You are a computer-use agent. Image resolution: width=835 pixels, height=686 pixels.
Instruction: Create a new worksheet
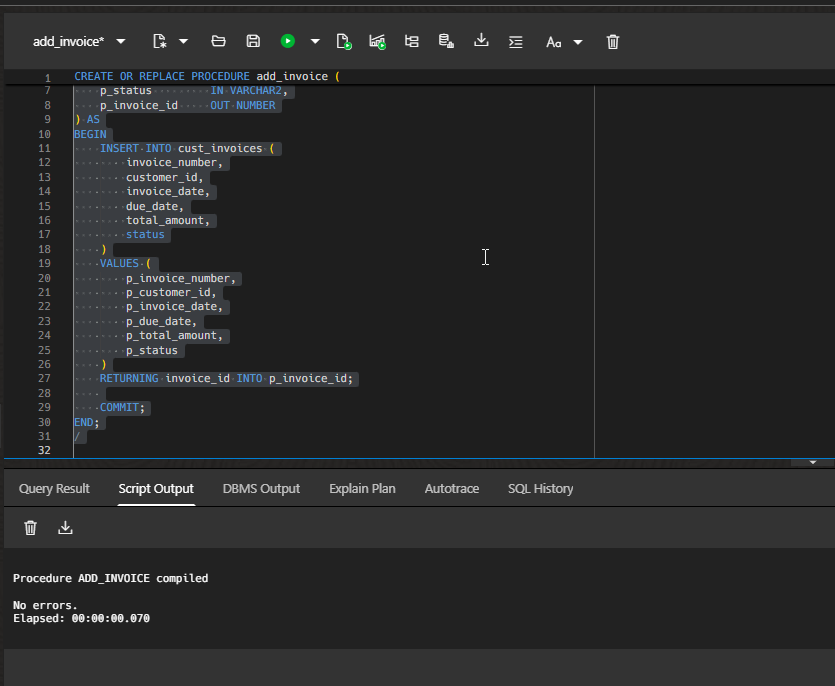click(x=160, y=41)
